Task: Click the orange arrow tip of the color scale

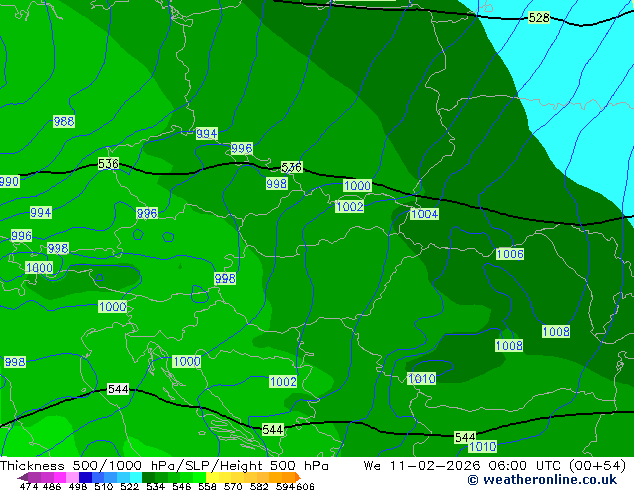Action: (x=298, y=477)
